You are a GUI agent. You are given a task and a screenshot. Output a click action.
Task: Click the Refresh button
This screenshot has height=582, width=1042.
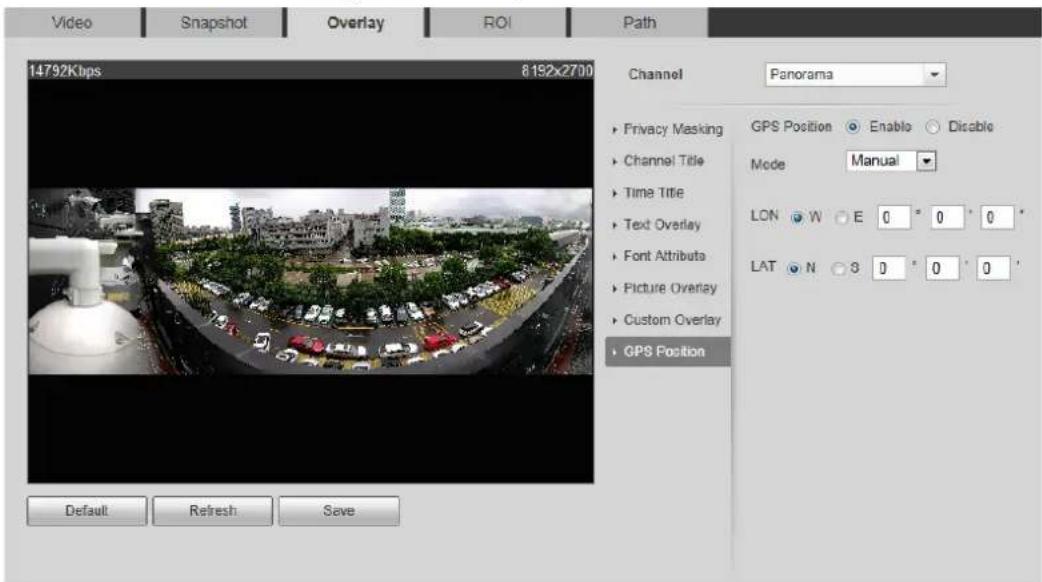tap(213, 511)
